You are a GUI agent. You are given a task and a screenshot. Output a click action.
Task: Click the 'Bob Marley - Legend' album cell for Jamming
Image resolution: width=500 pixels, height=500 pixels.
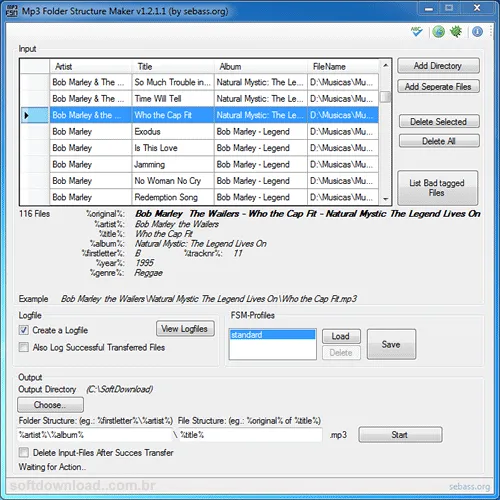coord(261,164)
